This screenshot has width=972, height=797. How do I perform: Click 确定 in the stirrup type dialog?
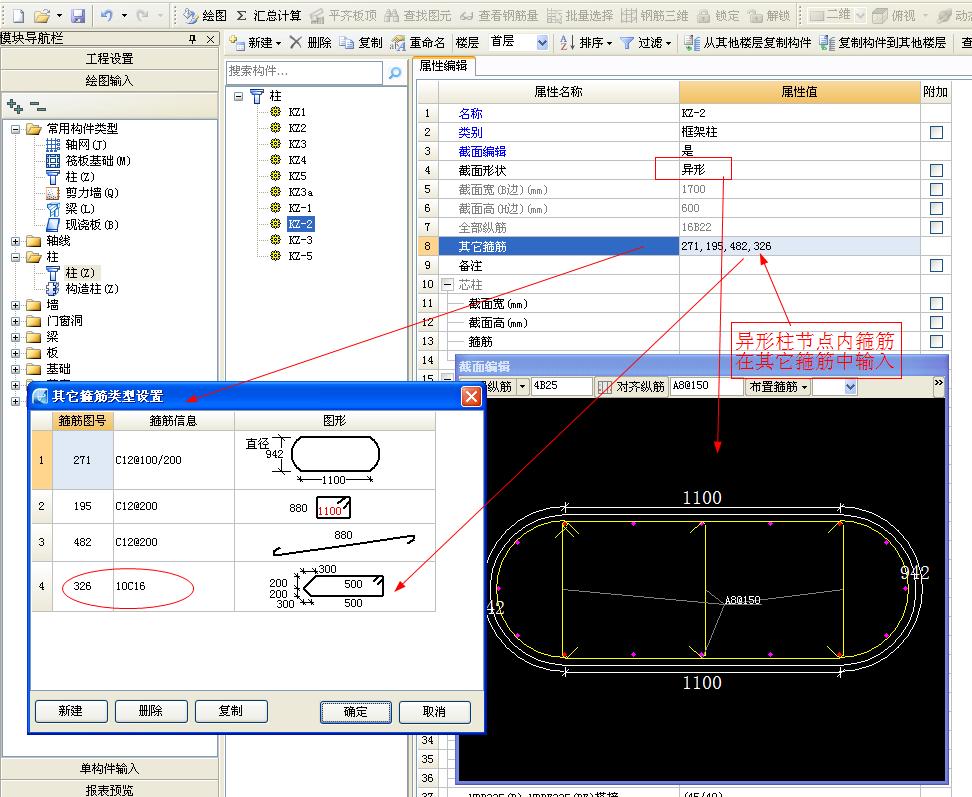pyautogui.click(x=356, y=712)
